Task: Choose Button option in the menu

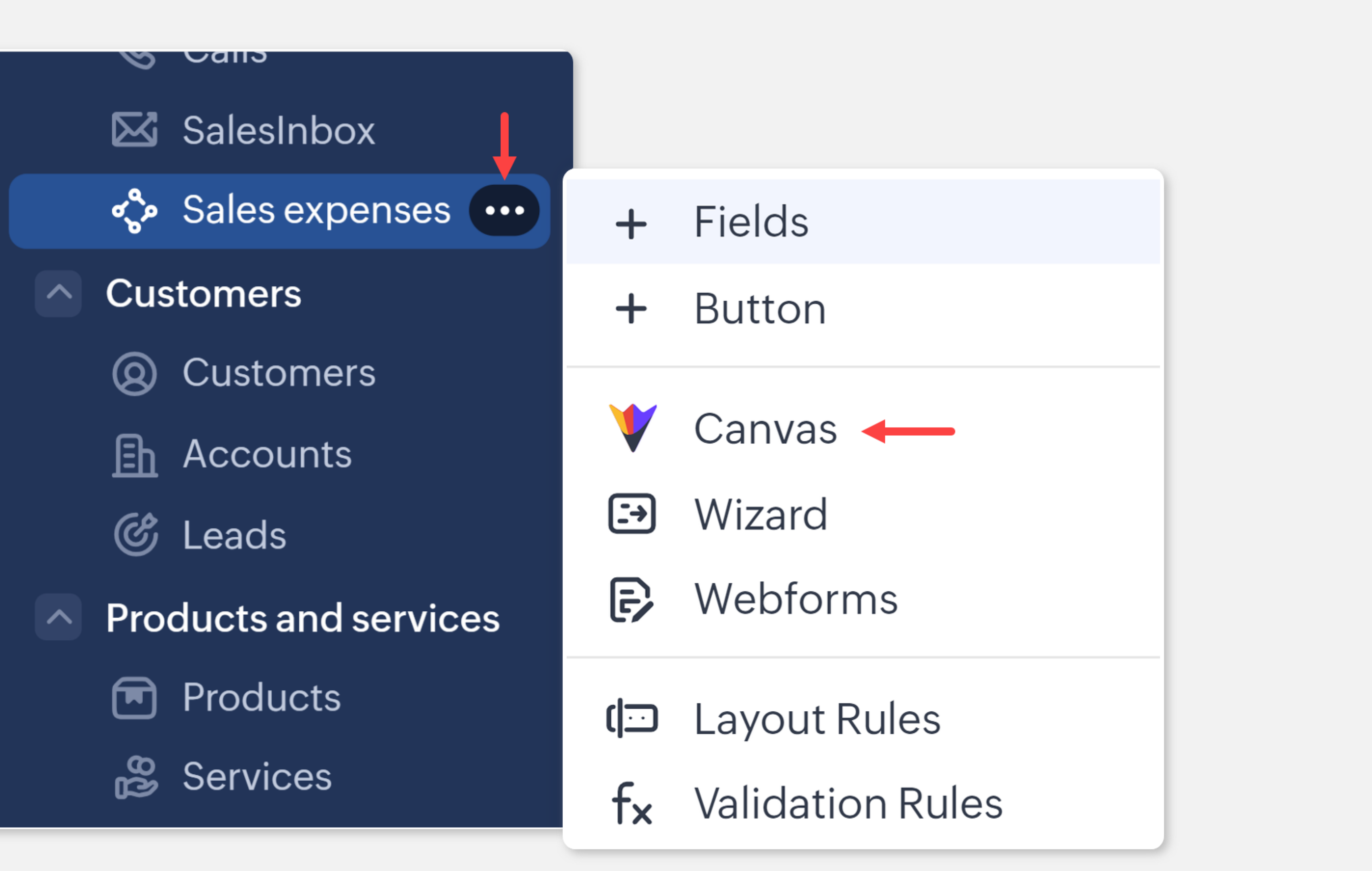Action: pyautogui.click(x=759, y=309)
